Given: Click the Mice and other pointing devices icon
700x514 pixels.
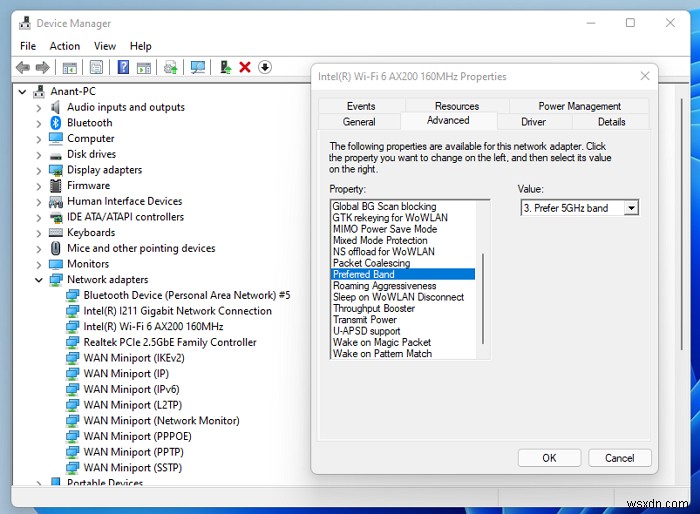Looking at the screenshot, I should point(55,248).
